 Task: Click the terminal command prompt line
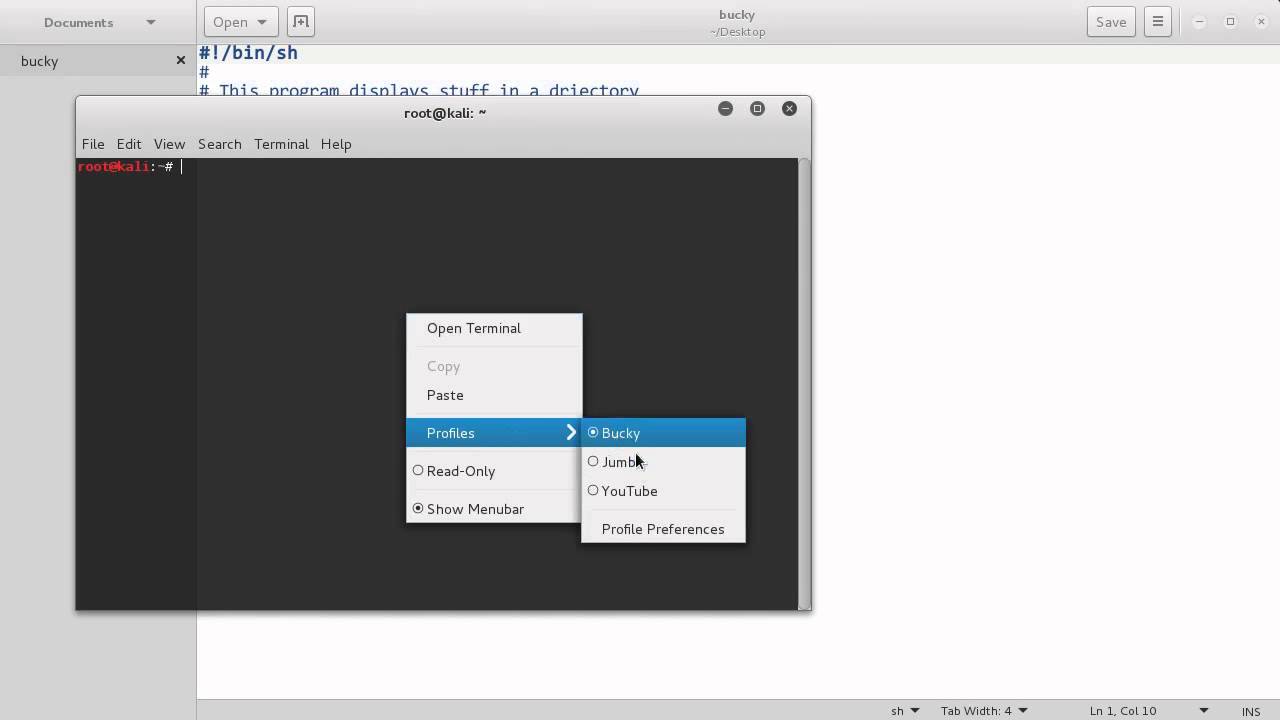point(130,167)
